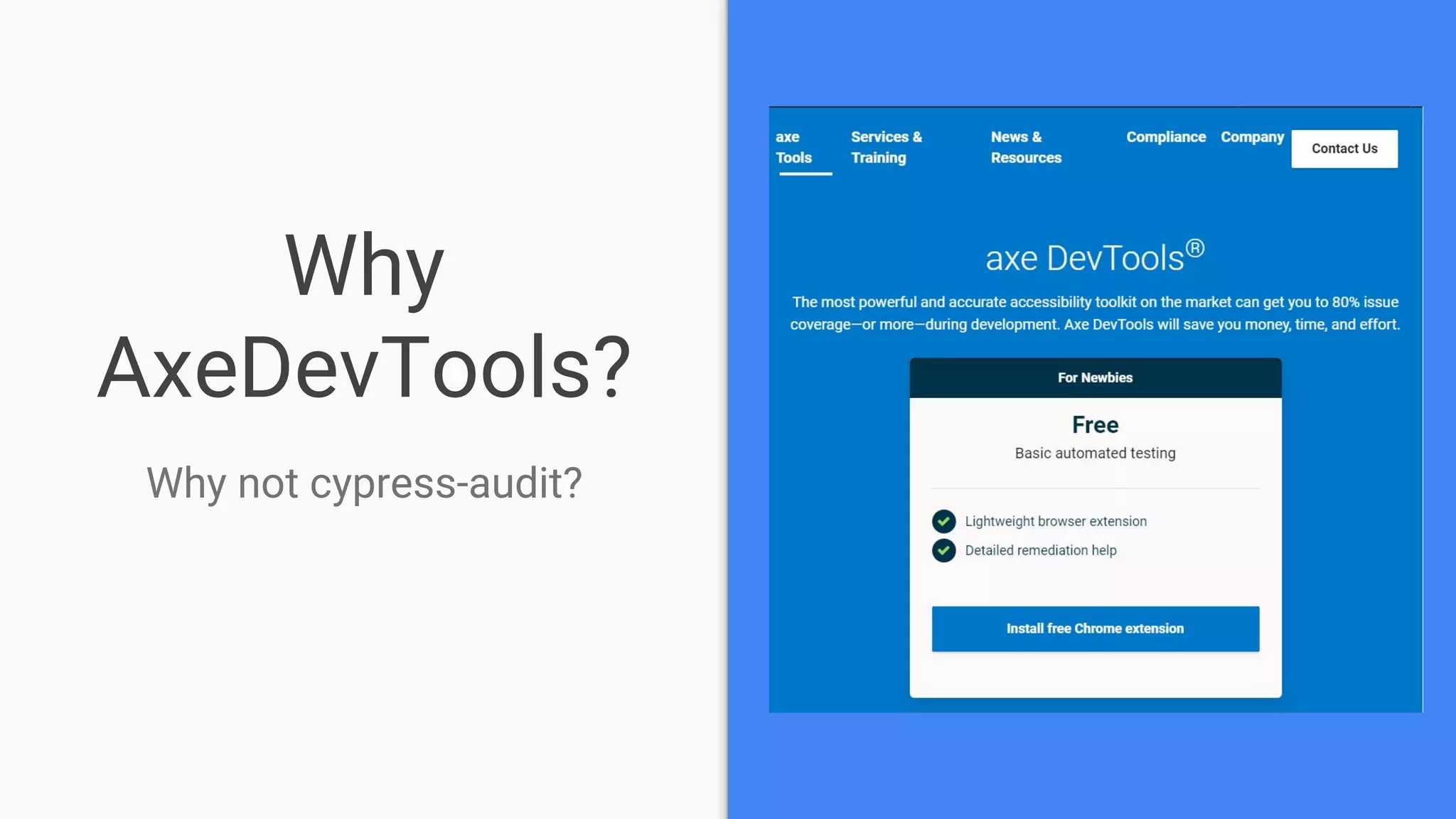Click the Free plan heading
The height and width of the screenshot is (819, 1456).
1096,424
